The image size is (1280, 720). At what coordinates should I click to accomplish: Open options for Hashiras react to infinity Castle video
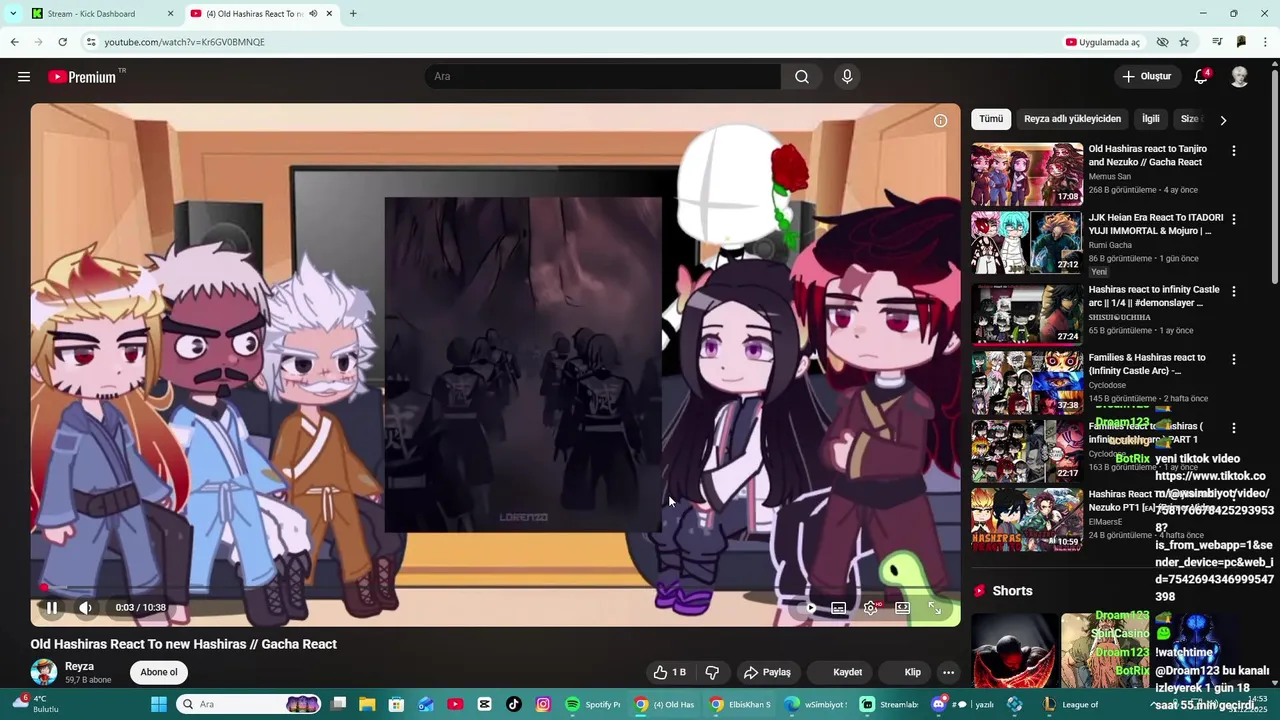(x=1233, y=291)
